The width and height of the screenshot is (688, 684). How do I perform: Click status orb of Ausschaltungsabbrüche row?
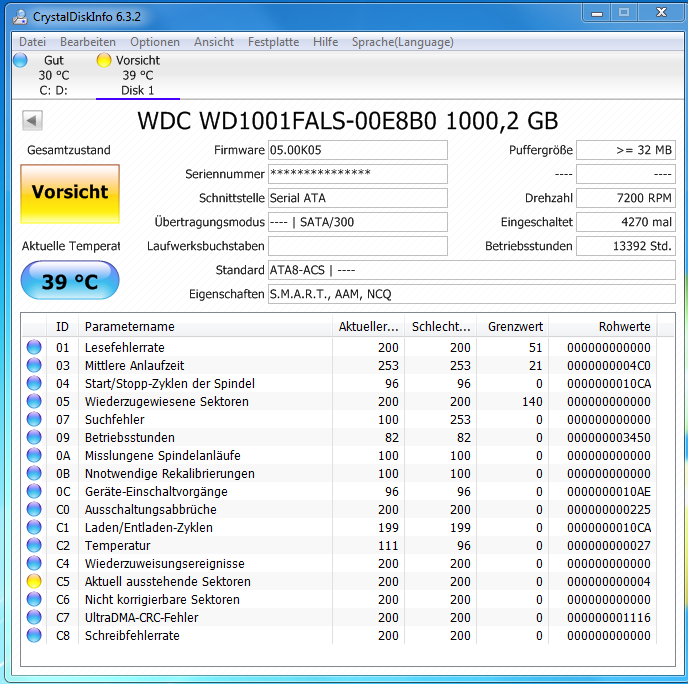[34, 509]
